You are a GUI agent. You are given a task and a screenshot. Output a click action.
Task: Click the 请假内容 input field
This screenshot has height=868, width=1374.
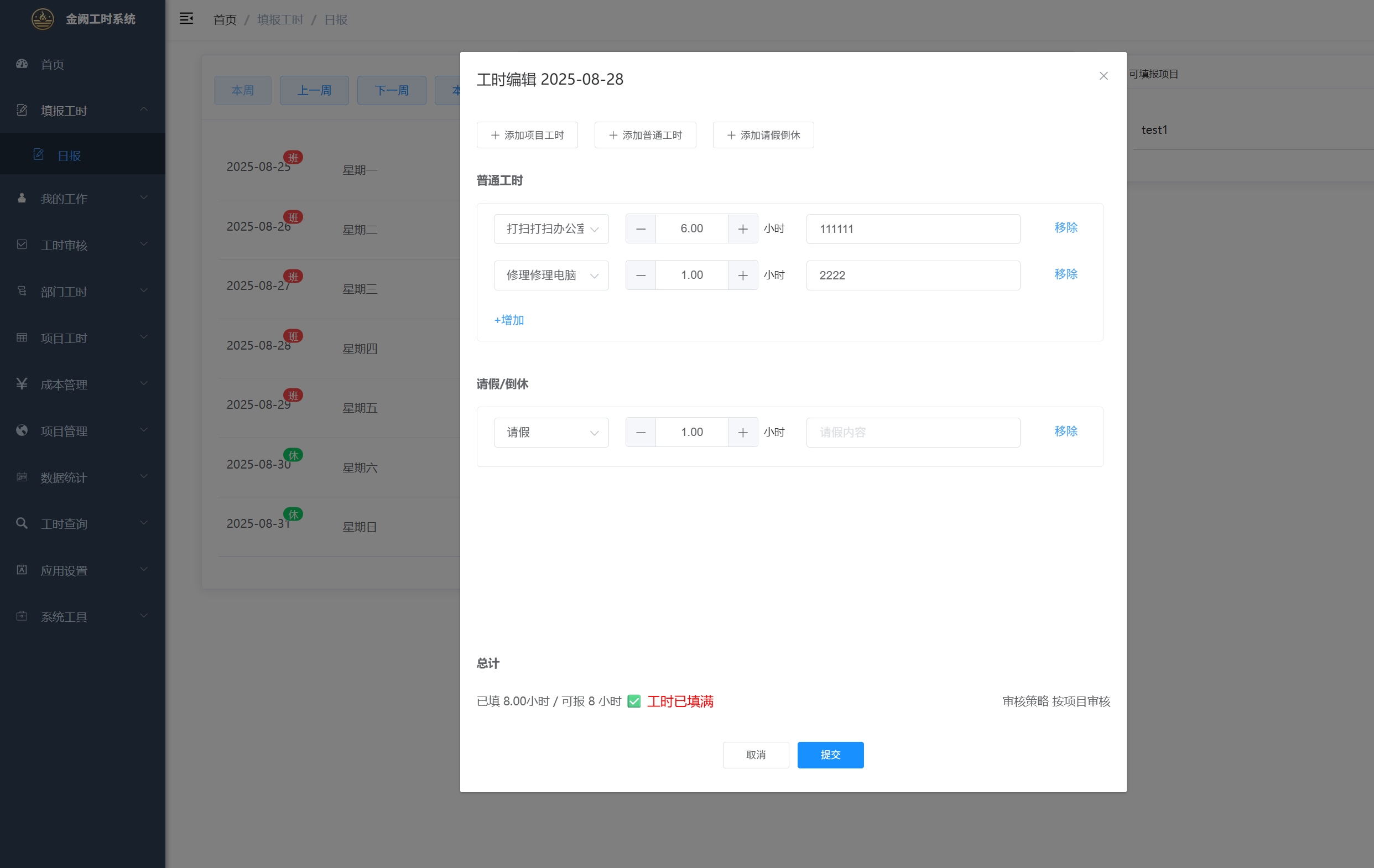pos(912,433)
